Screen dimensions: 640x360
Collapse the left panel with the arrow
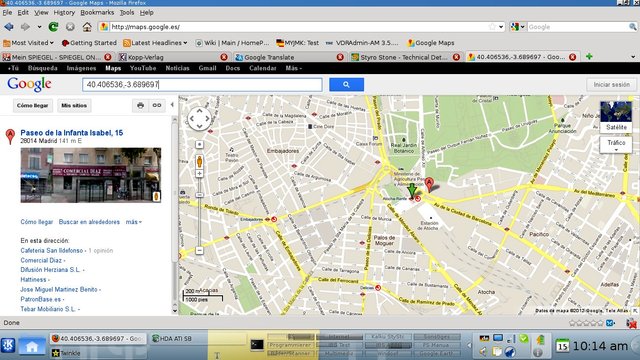click(x=172, y=105)
